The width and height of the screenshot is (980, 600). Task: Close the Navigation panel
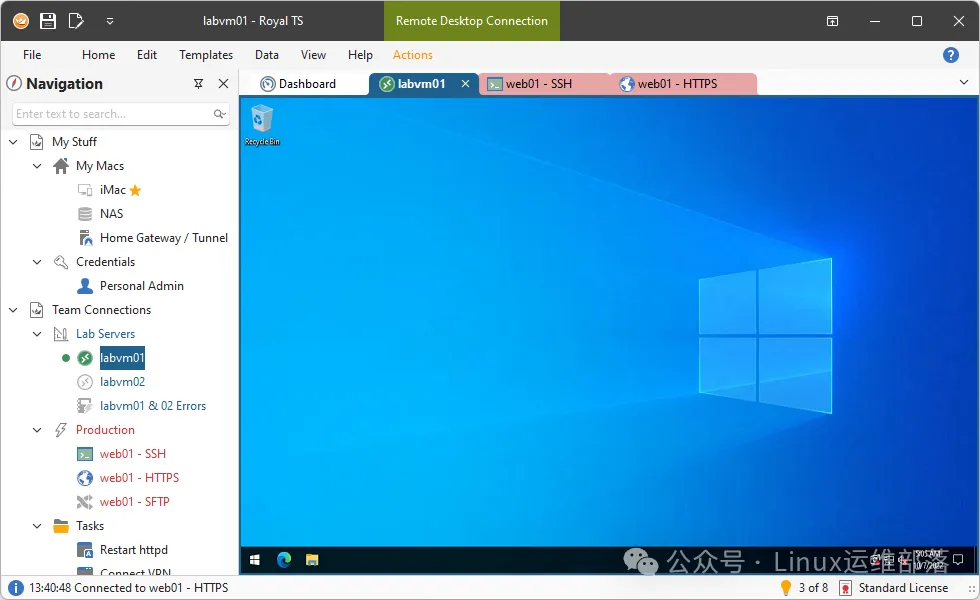point(223,84)
